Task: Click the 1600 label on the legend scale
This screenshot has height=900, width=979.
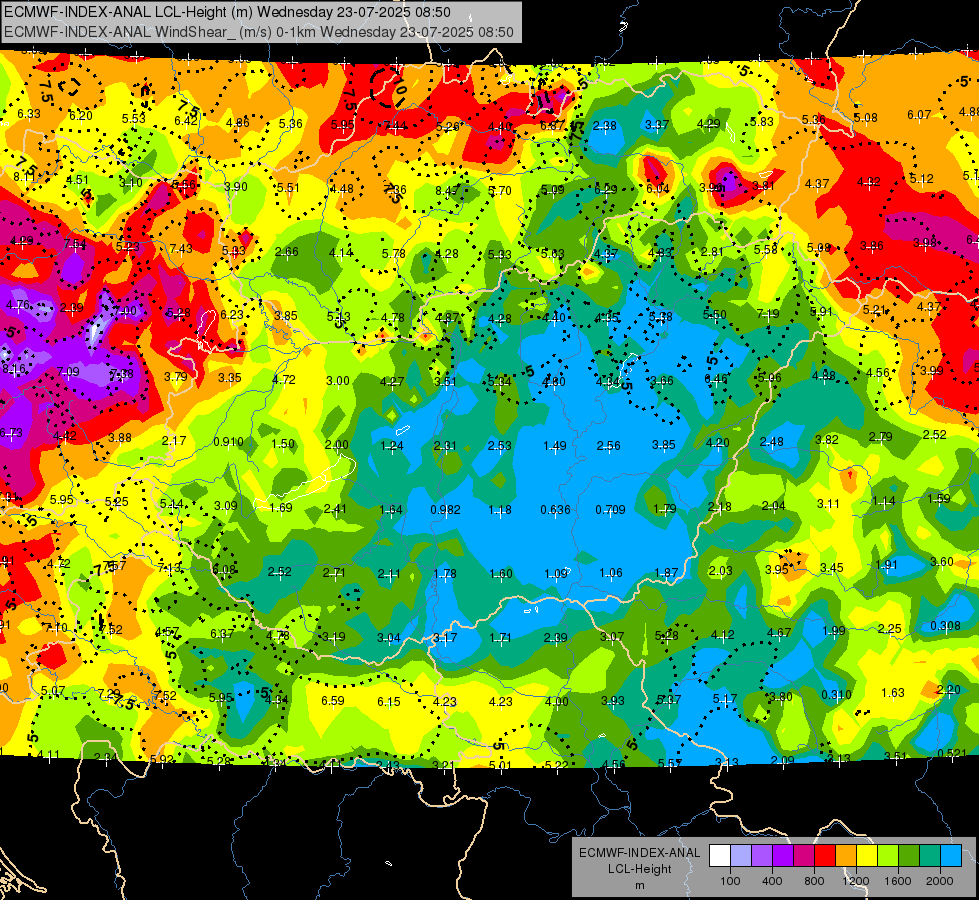Action: tap(898, 881)
